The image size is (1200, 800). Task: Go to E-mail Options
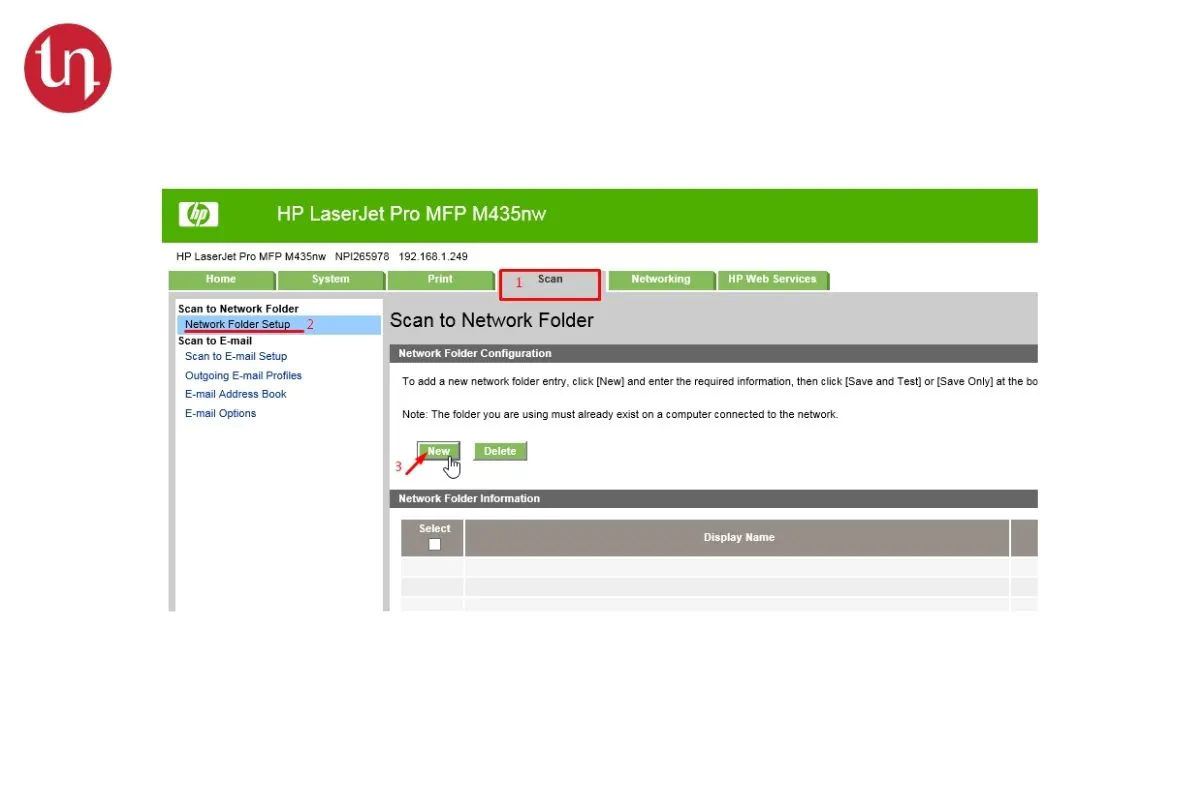pyautogui.click(x=220, y=413)
